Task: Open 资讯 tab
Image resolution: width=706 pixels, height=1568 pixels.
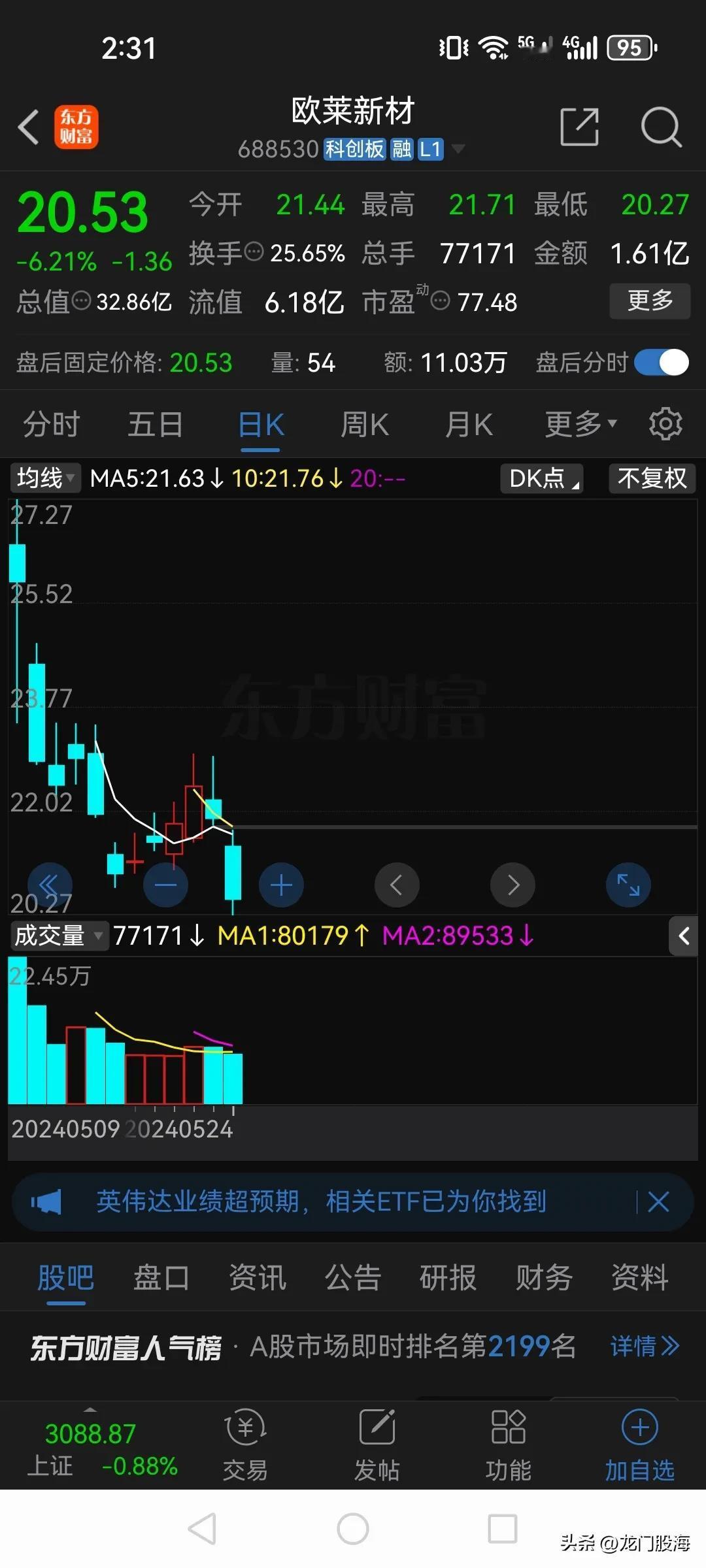Action: click(x=258, y=1277)
